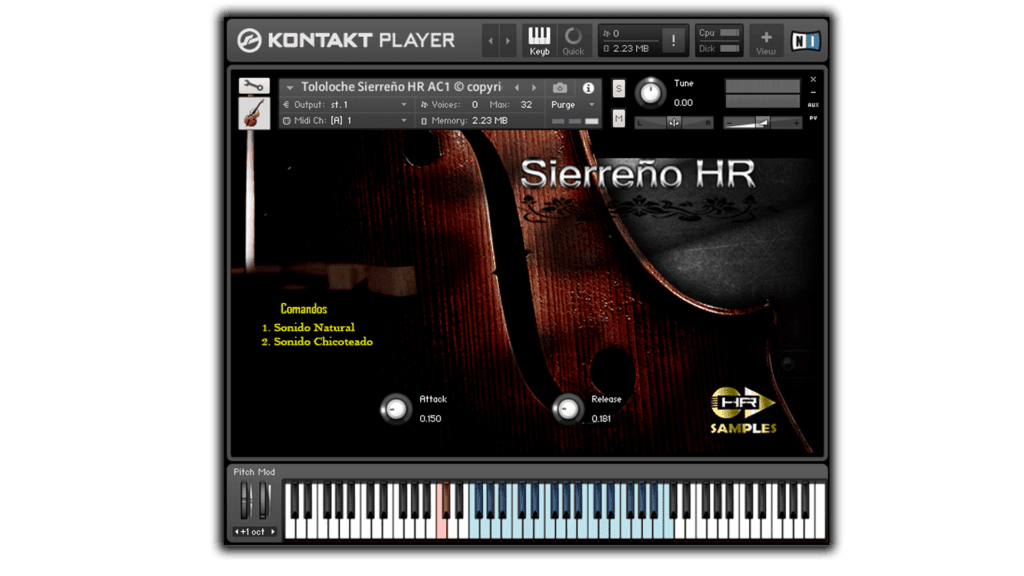
Task: Open the Quick load panel
Action: click(573, 40)
